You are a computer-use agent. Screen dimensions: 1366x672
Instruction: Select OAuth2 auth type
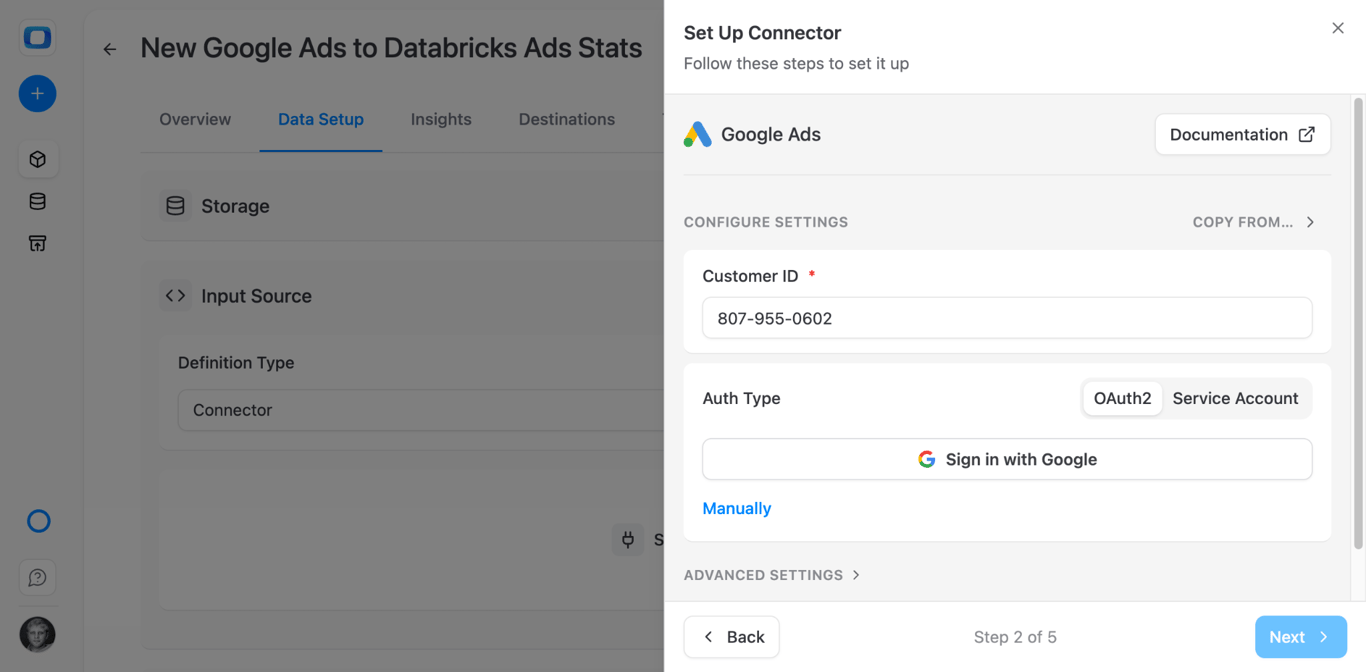[1122, 398]
